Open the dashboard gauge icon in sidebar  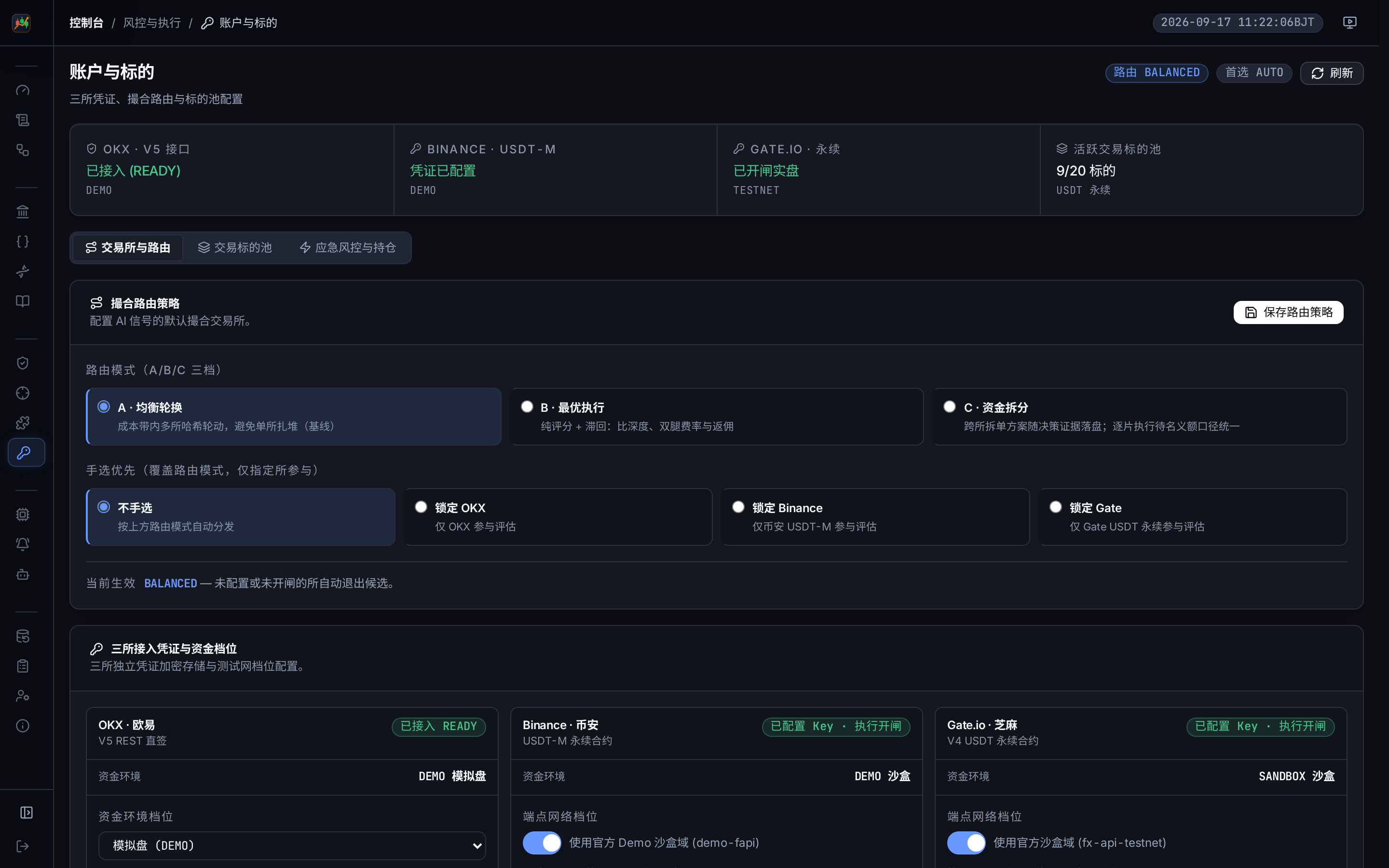23,90
